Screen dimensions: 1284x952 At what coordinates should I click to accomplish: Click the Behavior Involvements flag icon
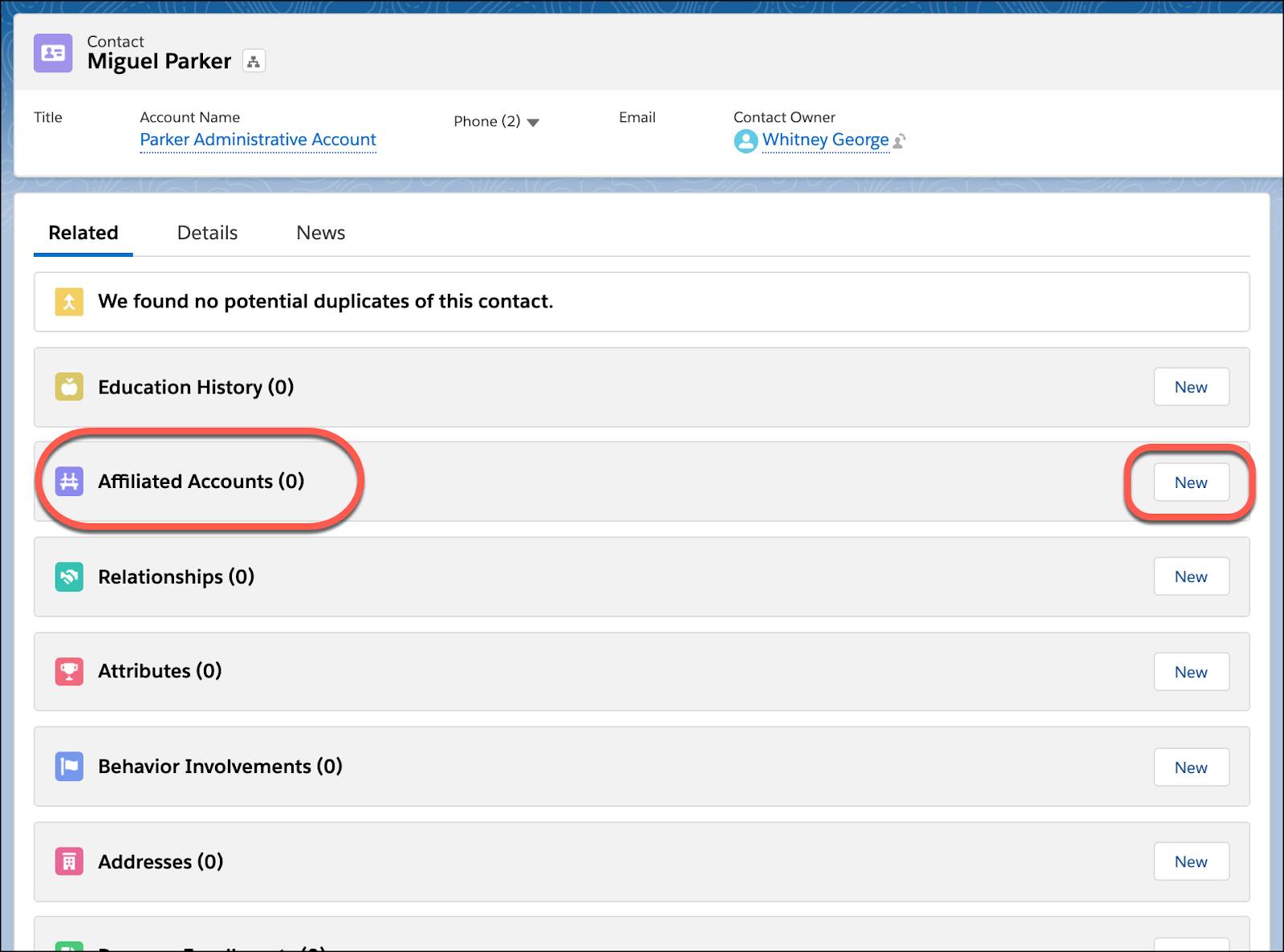click(x=69, y=767)
